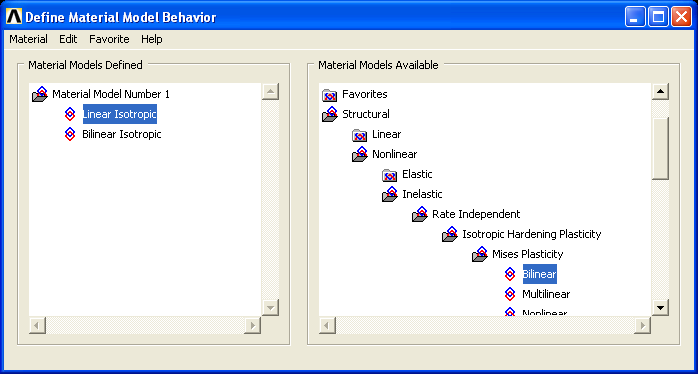Viewport: 698px width, 374px height.
Task: Open the Edit menu
Action: pyautogui.click(x=68, y=39)
